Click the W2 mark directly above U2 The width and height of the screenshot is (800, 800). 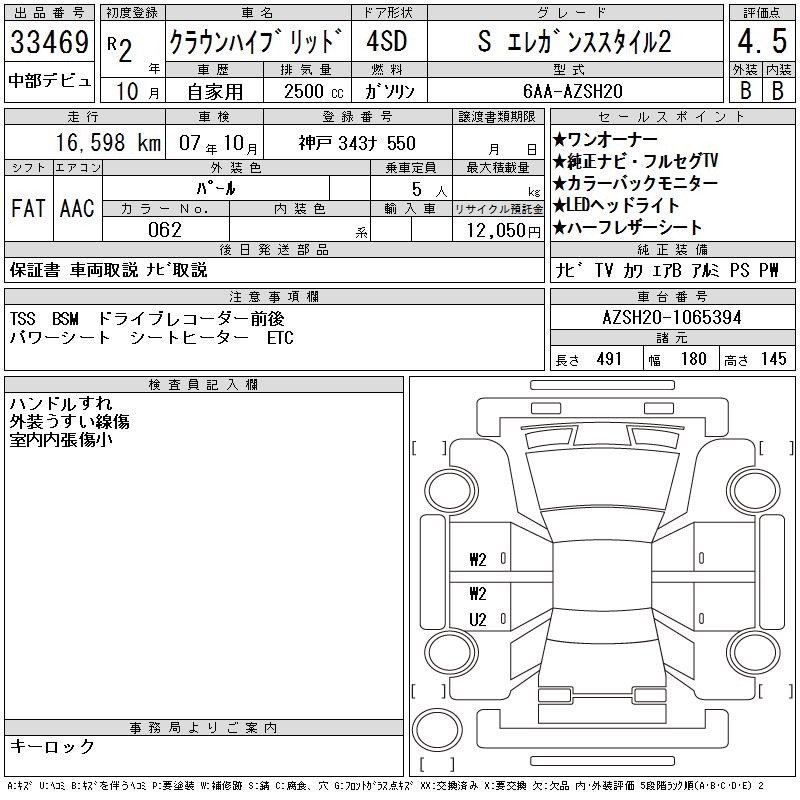click(x=478, y=593)
